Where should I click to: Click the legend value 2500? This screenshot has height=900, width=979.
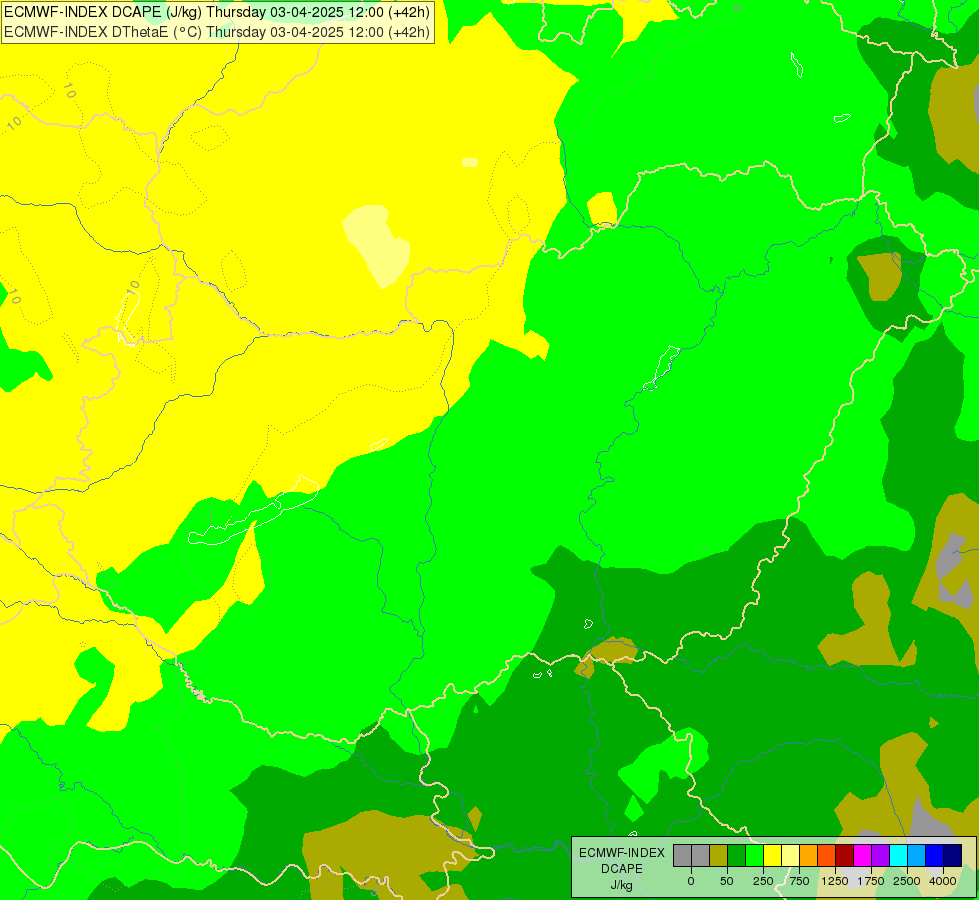pos(907,881)
